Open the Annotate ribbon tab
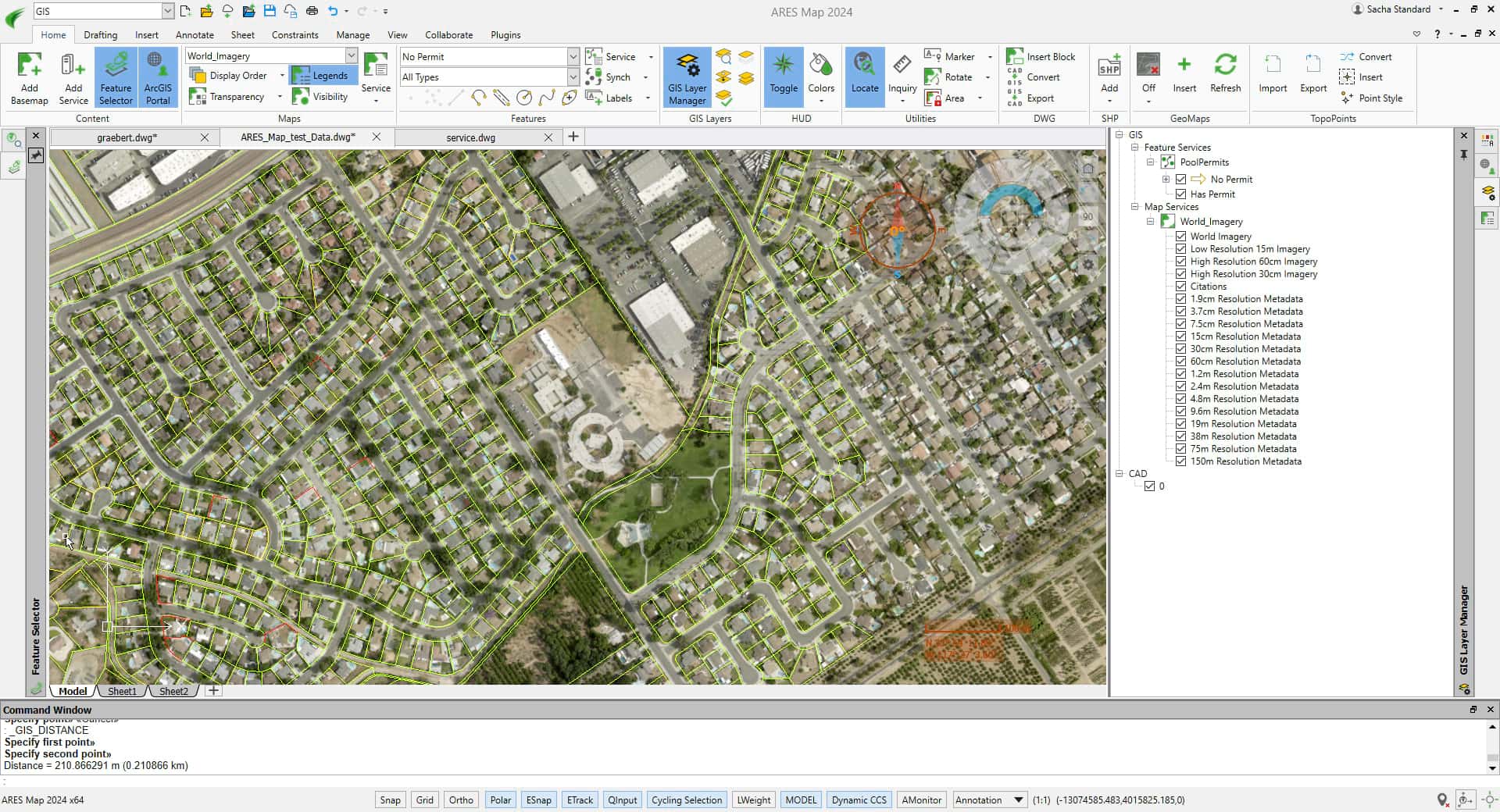 tap(195, 34)
